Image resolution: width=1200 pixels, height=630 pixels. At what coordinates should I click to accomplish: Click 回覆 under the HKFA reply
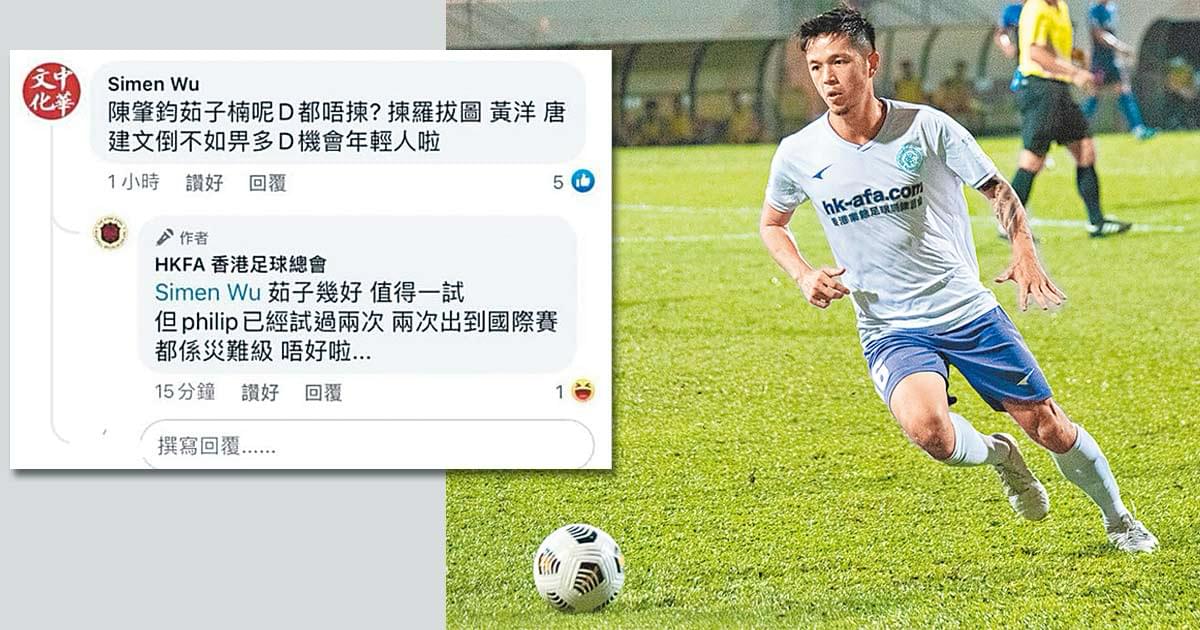pyautogui.click(x=323, y=392)
